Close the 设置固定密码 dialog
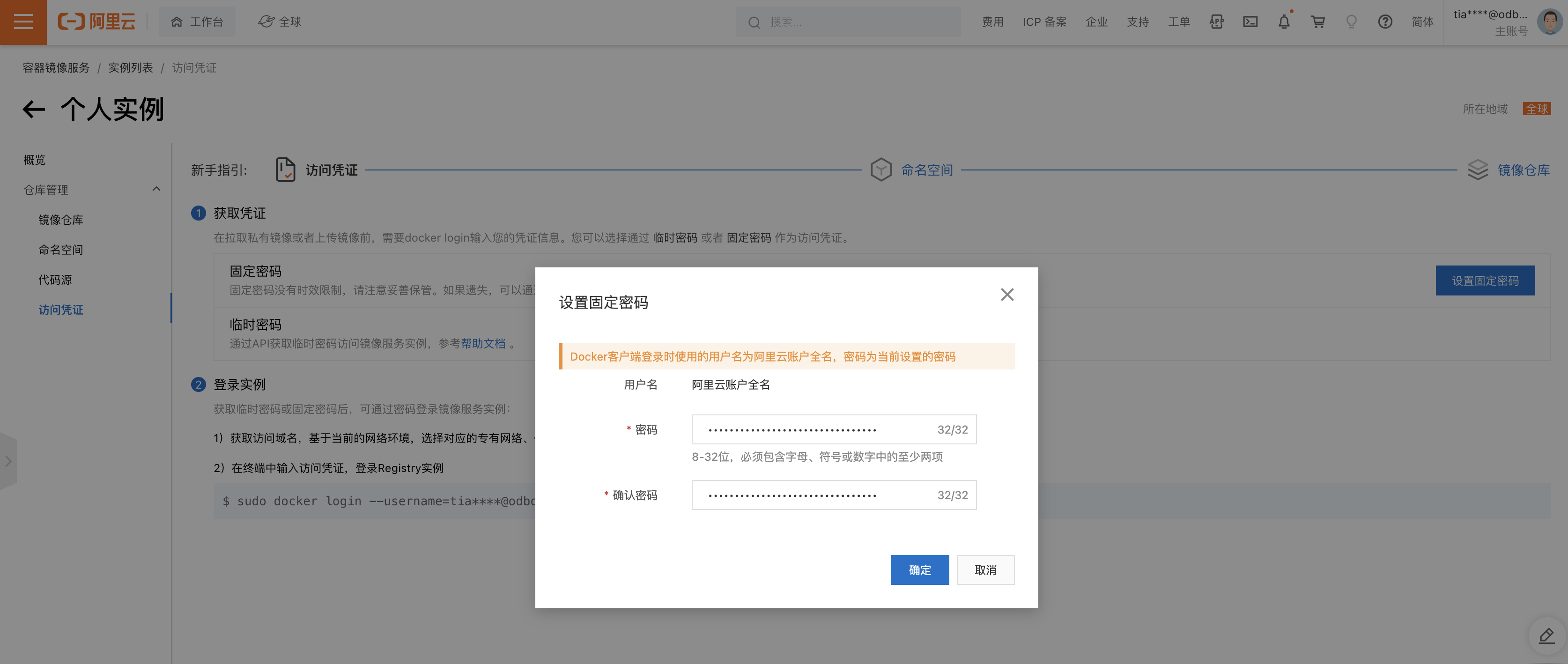This screenshot has width=1568, height=664. pos(1007,295)
